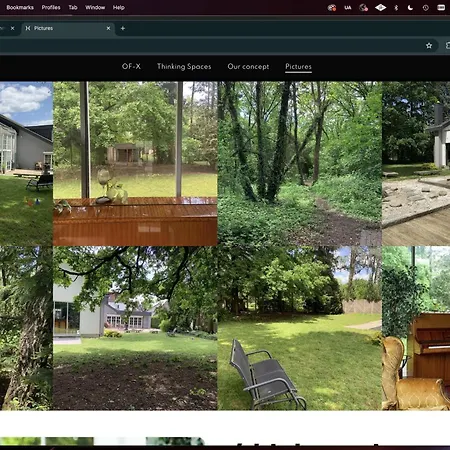This screenshot has height=450, width=450.
Task: Click the globe icon with pink badge
Action: [x=363, y=8]
